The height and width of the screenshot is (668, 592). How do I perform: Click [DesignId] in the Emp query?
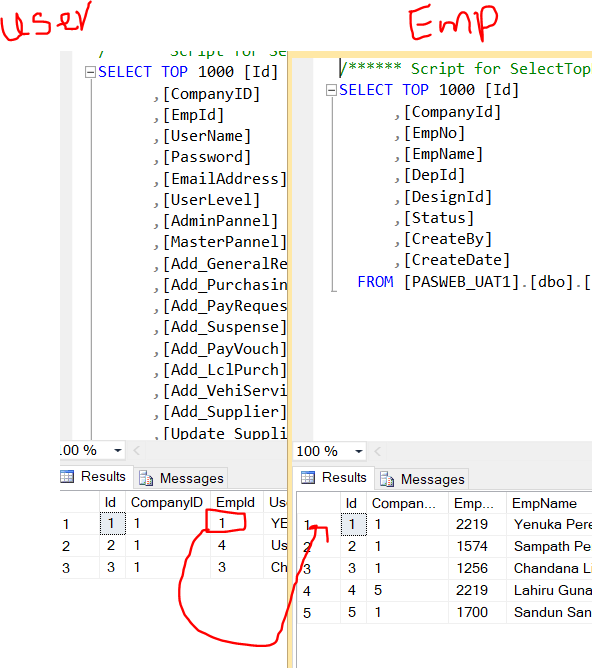point(448,197)
